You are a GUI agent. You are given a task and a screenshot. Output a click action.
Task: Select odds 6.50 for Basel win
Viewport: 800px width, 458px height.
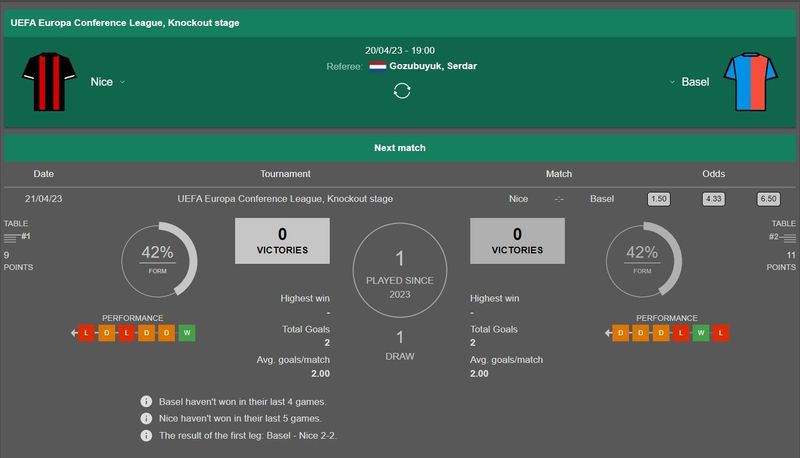(x=768, y=199)
